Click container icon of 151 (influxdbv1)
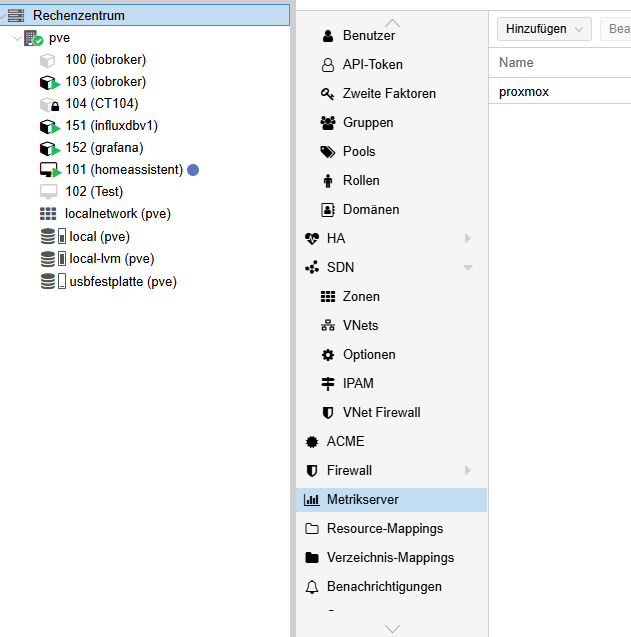This screenshot has width=631, height=637. [x=50, y=126]
